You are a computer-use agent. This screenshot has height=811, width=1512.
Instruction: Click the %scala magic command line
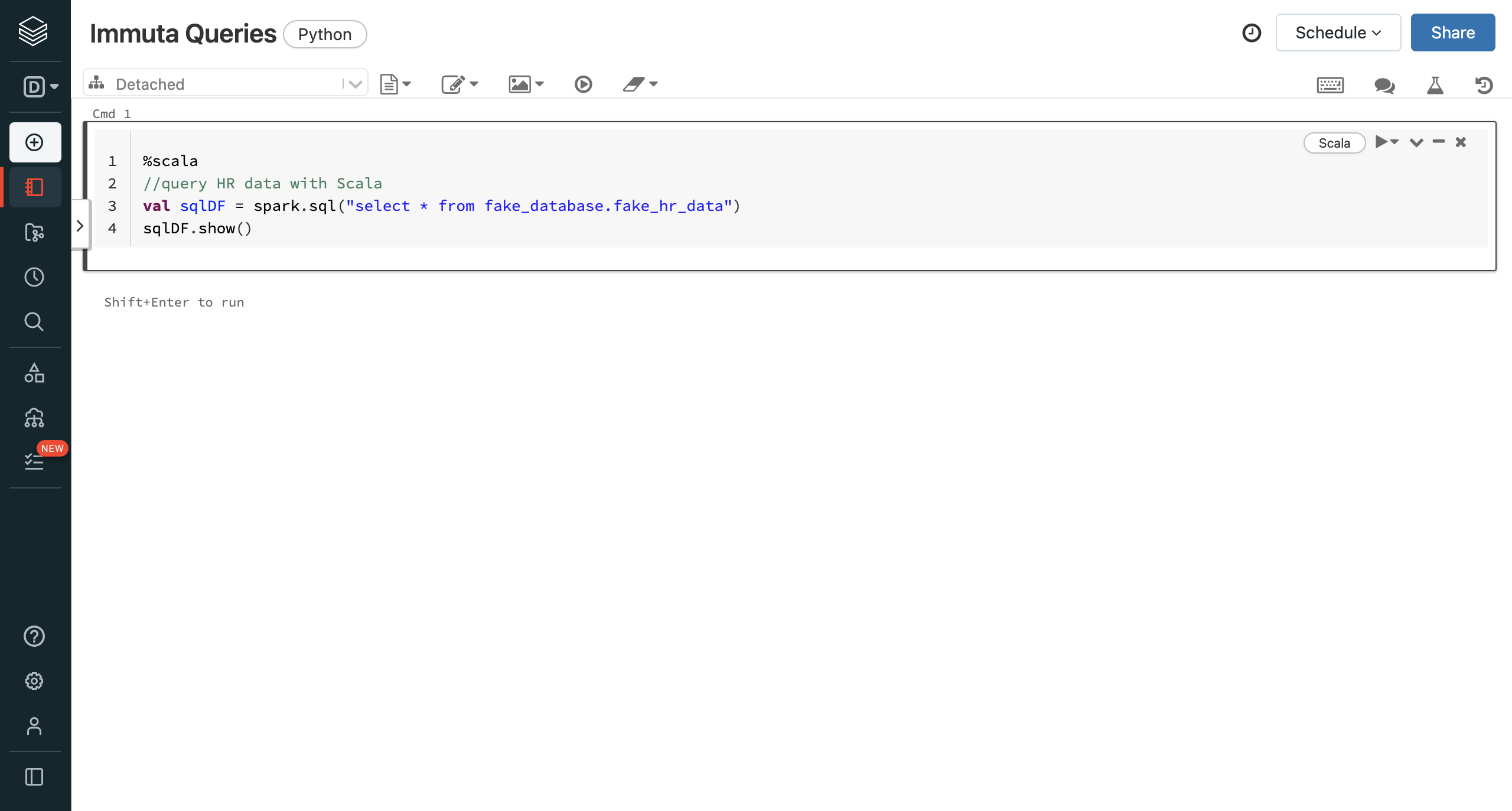[x=170, y=161]
